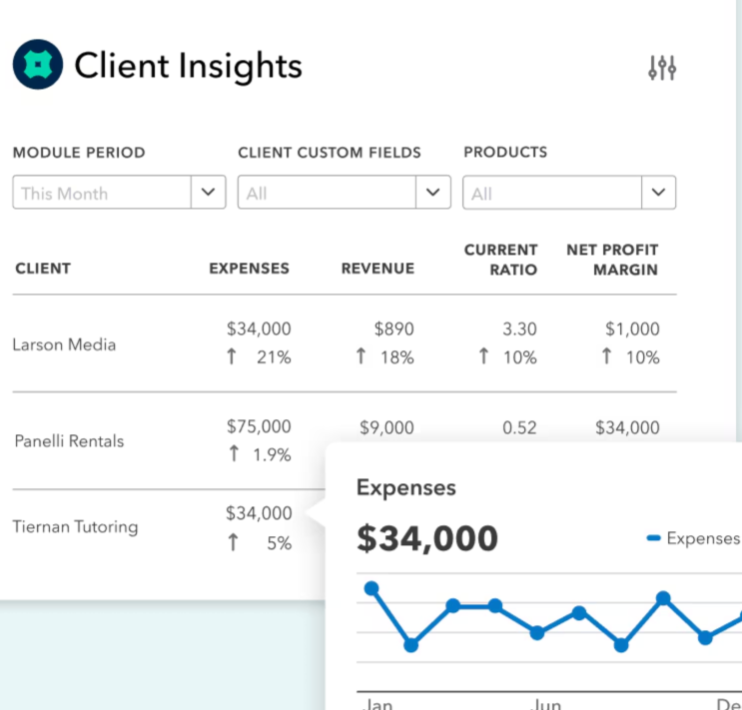Select Larson Media revenue $890 value
This screenshot has width=742, height=710.
pyautogui.click(x=394, y=329)
